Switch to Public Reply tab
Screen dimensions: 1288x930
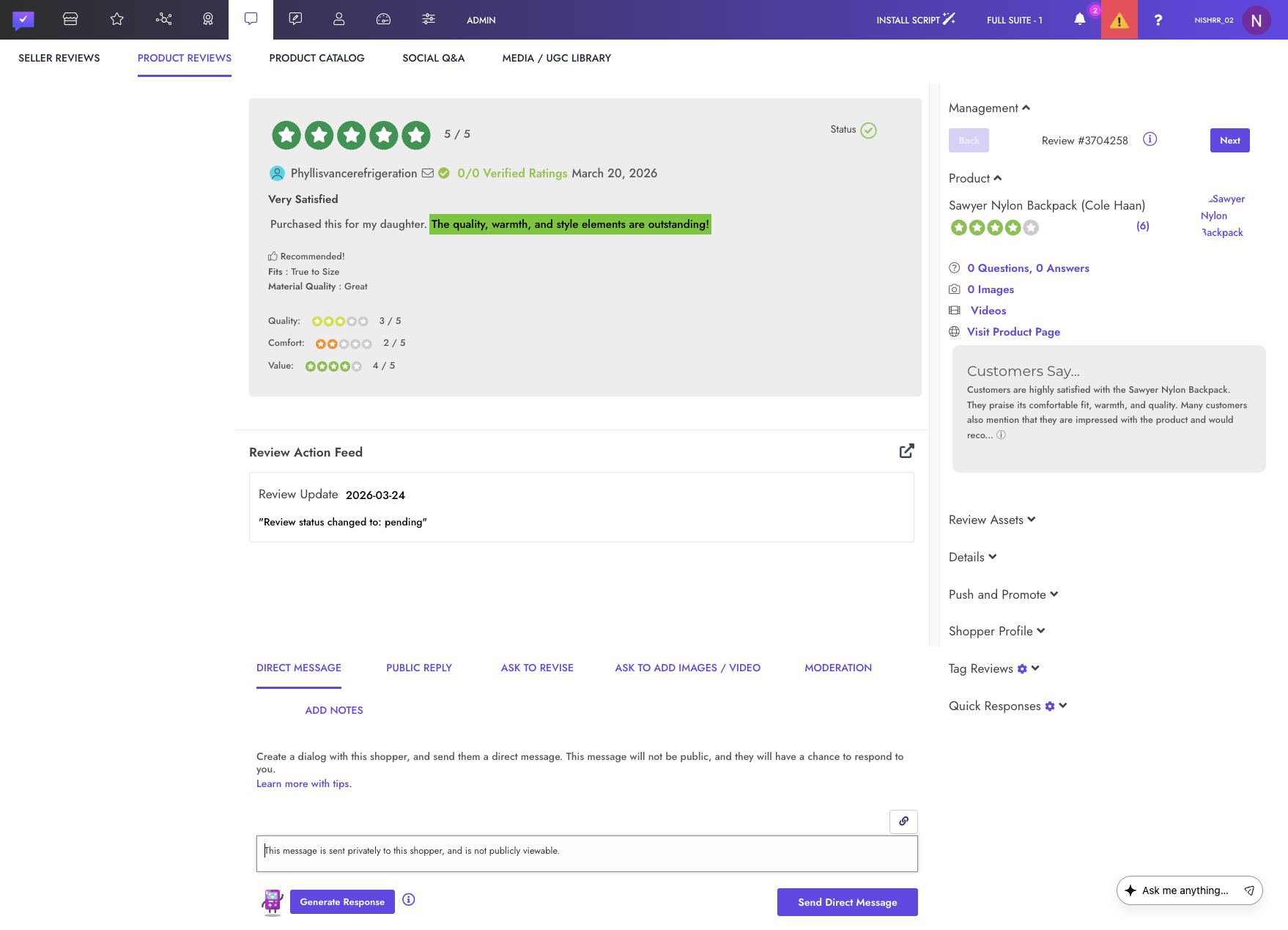click(419, 668)
